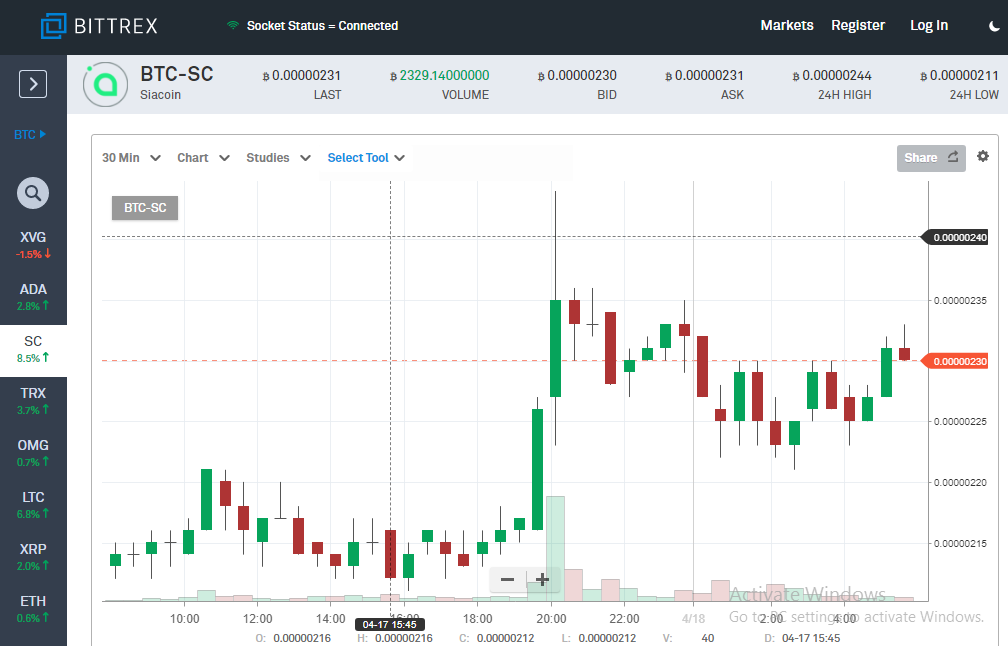Click the 0.00000230 current price tag
Viewport: 1008px width, 646px height.
click(x=956, y=361)
